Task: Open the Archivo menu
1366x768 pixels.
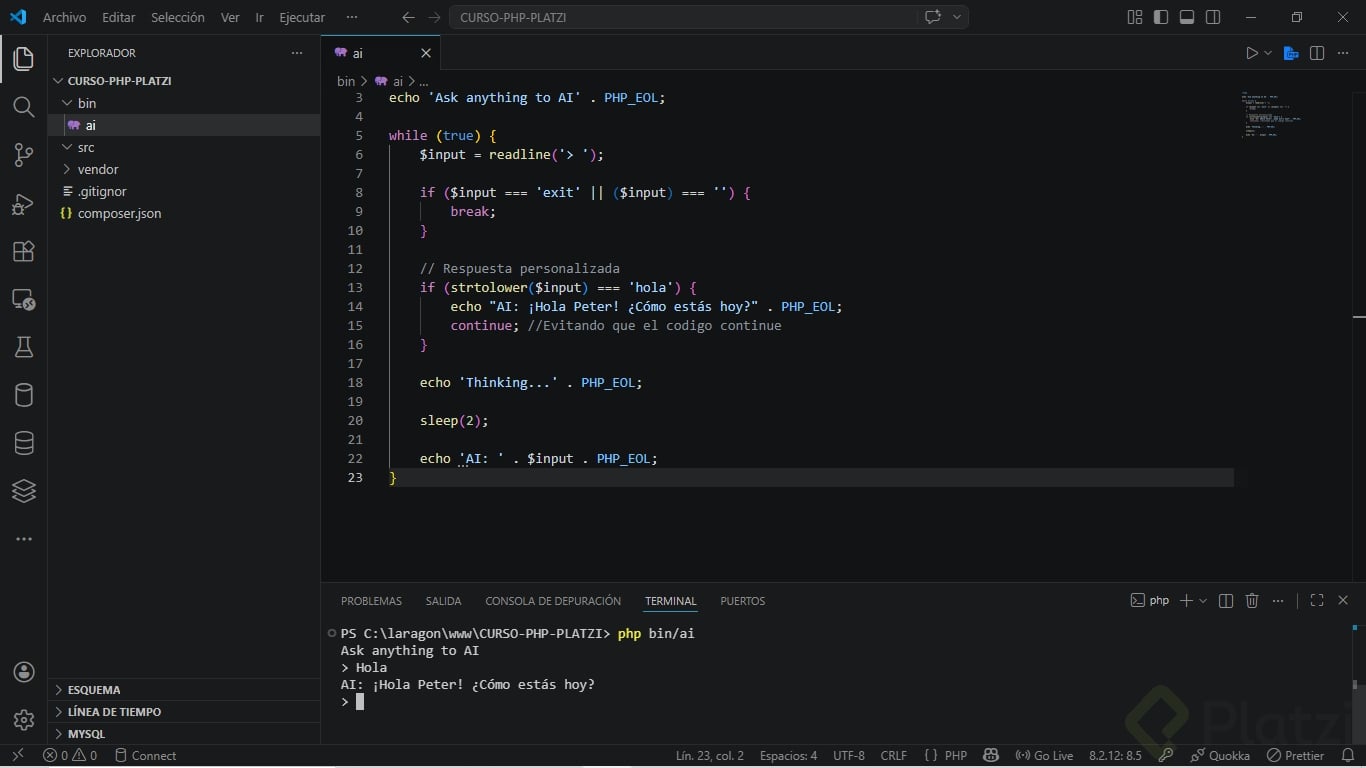Action: coord(64,17)
